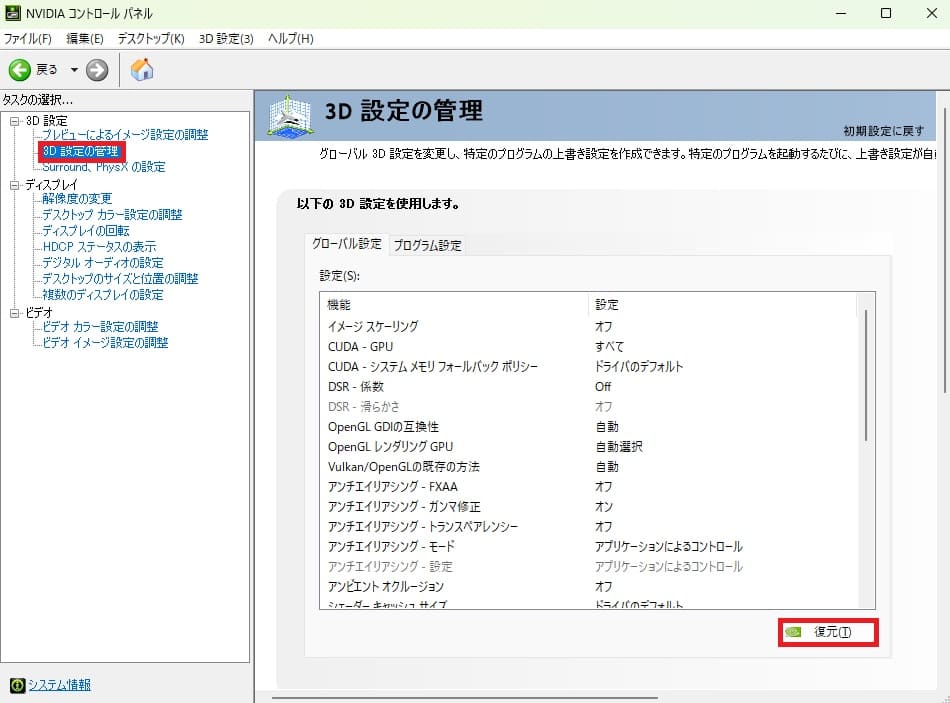The height and width of the screenshot is (703, 950).
Task: Select アンビエント オクルージョン row
Action: tap(589, 587)
